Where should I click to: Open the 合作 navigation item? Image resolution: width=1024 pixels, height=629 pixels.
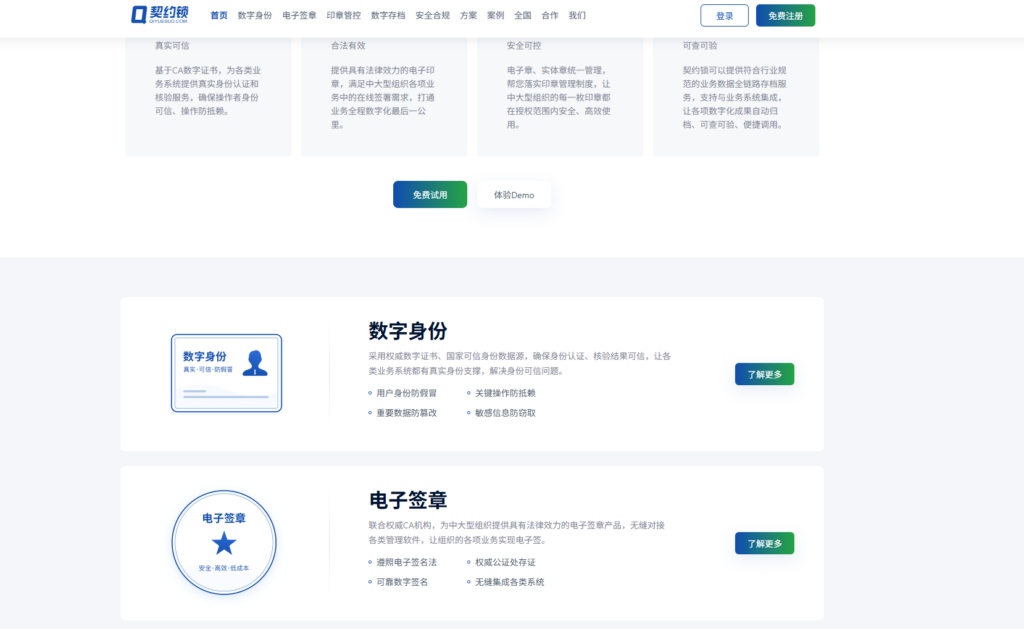(x=550, y=16)
